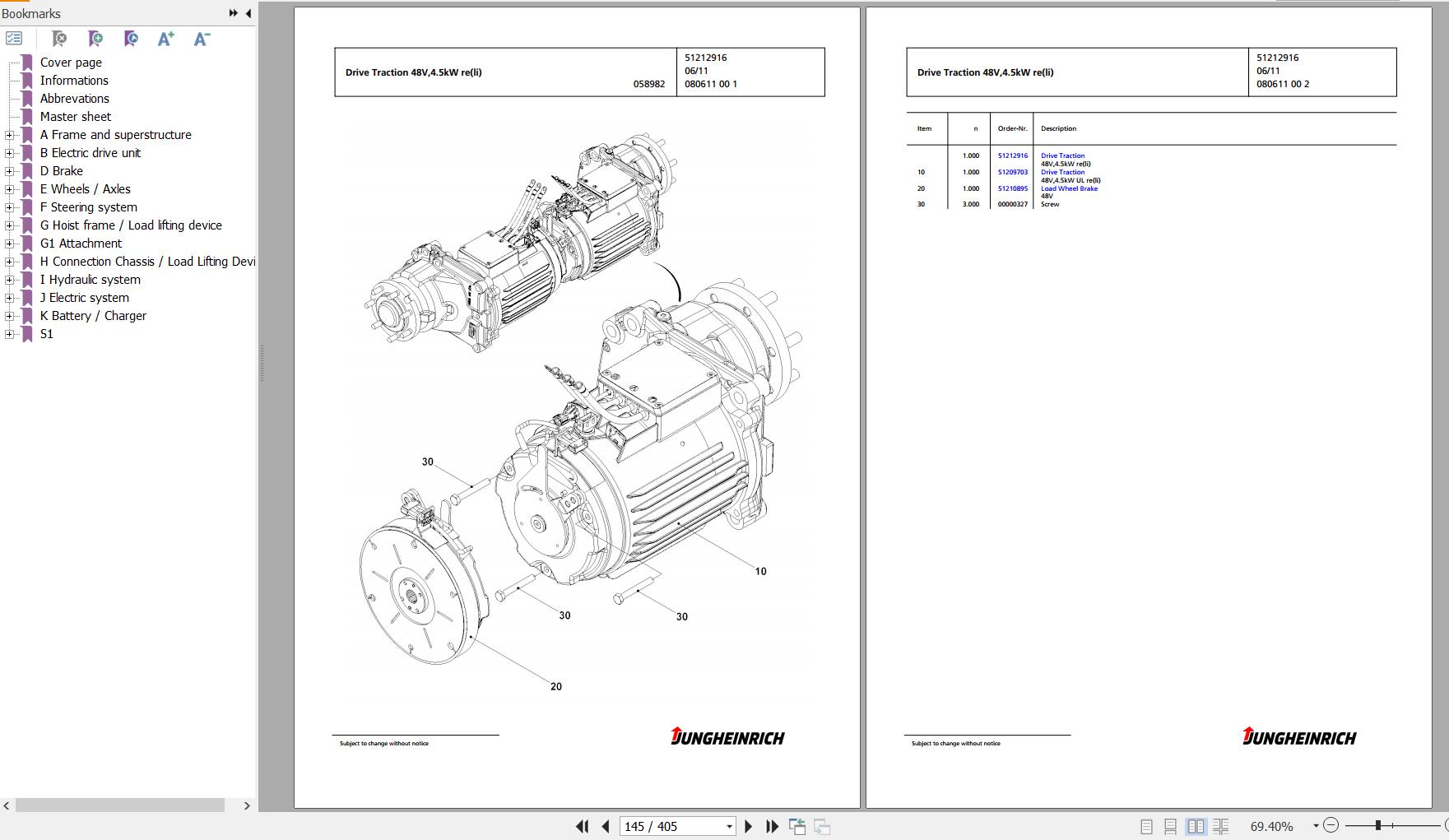
Task: Expand the I Hydraulic system bookmark
Action: point(9,280)
